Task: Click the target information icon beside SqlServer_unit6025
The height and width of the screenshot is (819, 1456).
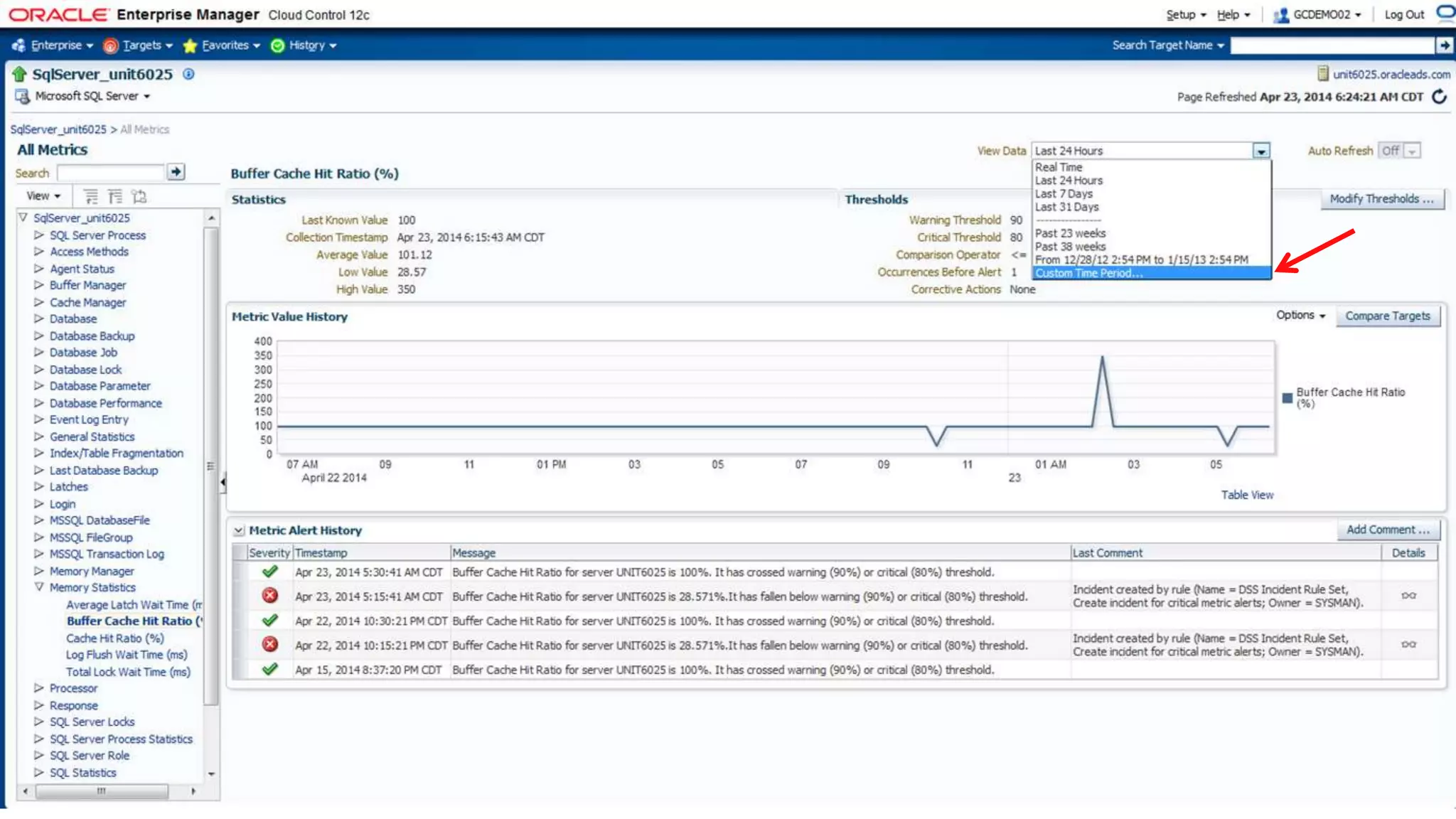Action: [x=188, y=74]
